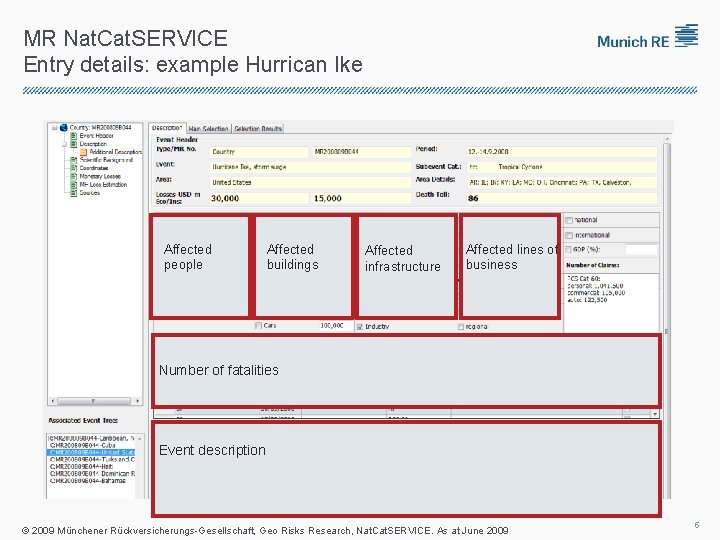Click the Area field showing United States
Screen dimensions: 720x540
click(310, 183)
